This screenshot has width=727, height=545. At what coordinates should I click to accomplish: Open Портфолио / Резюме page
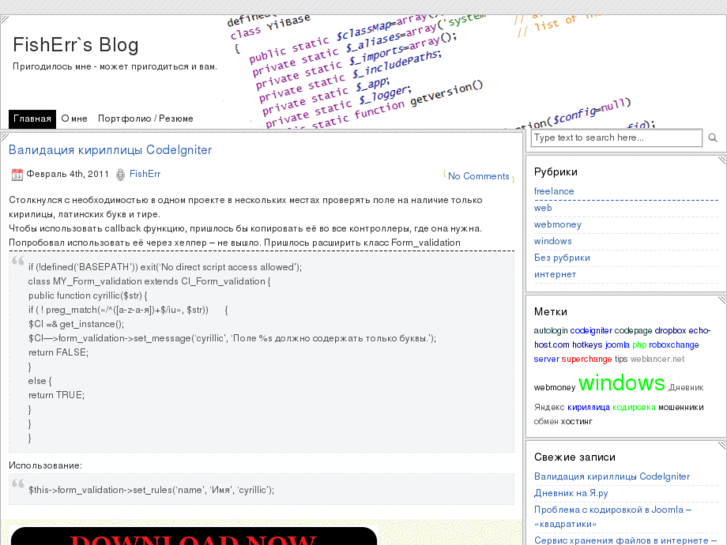(x=145, y=119)
